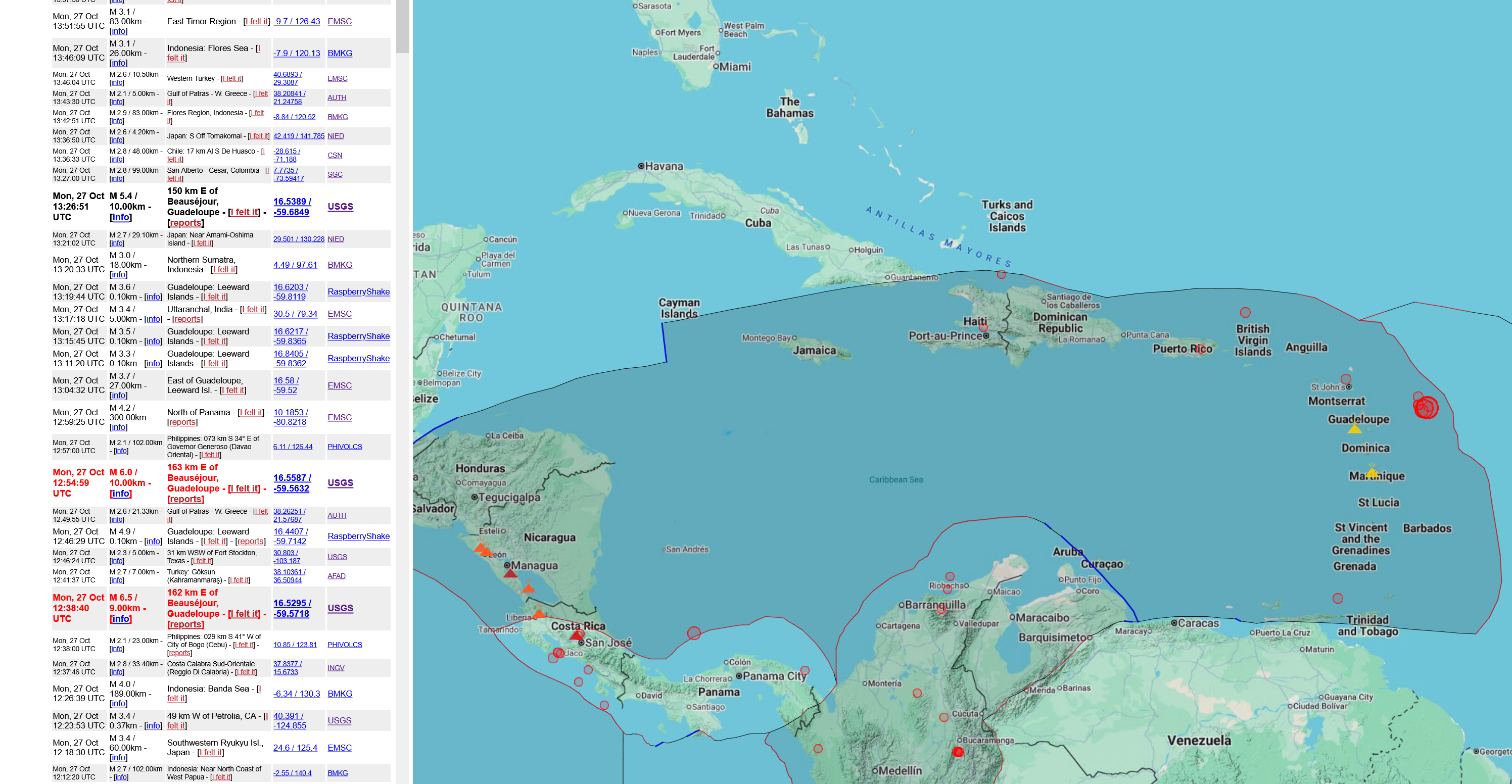Click earthquake circle on Puerto Rico label

coord(1200,349)
